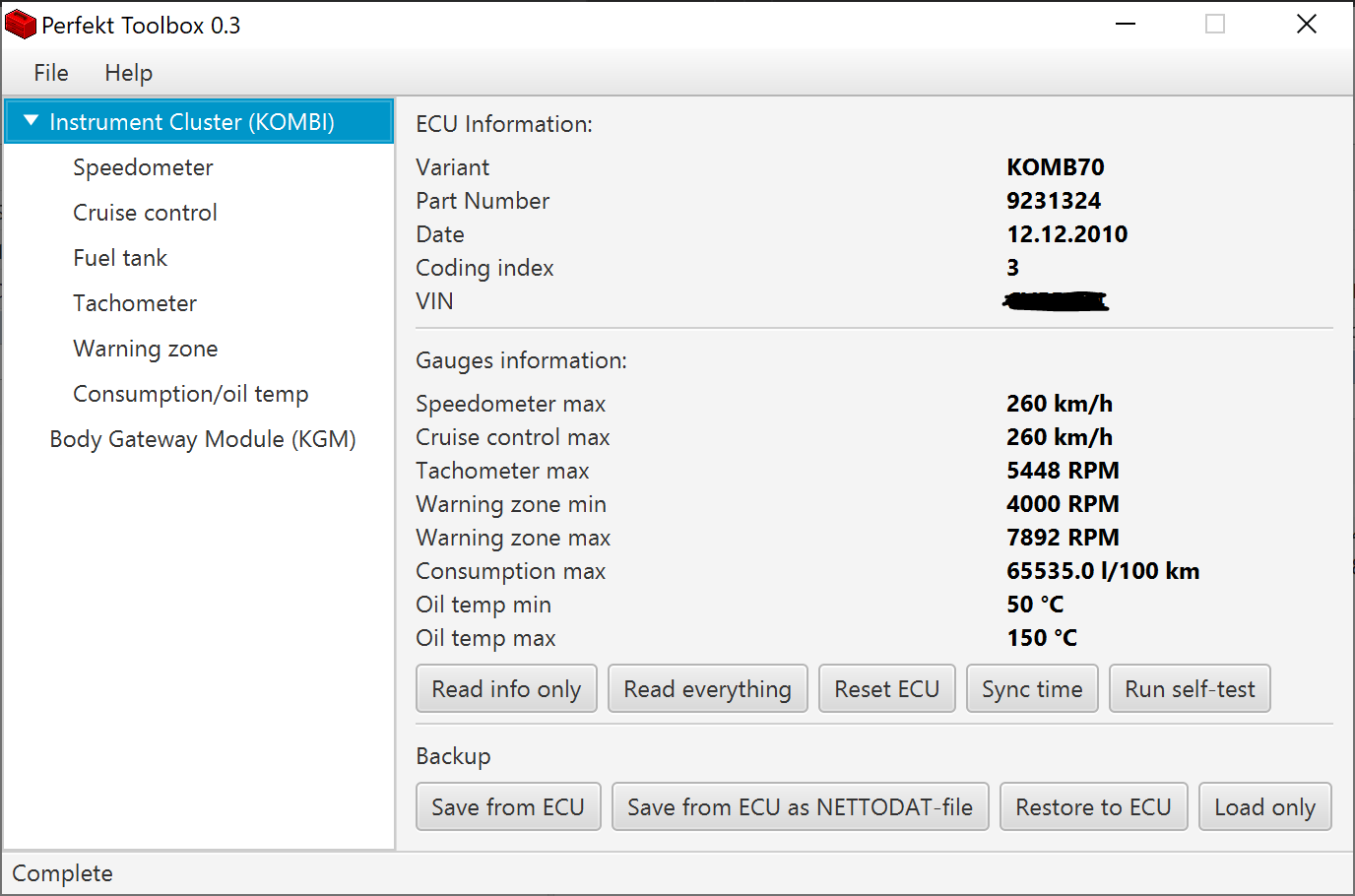Click the Variant value KOMB70
The width and height of the screenshot is (1355, 896).
tap(1056, 167)
